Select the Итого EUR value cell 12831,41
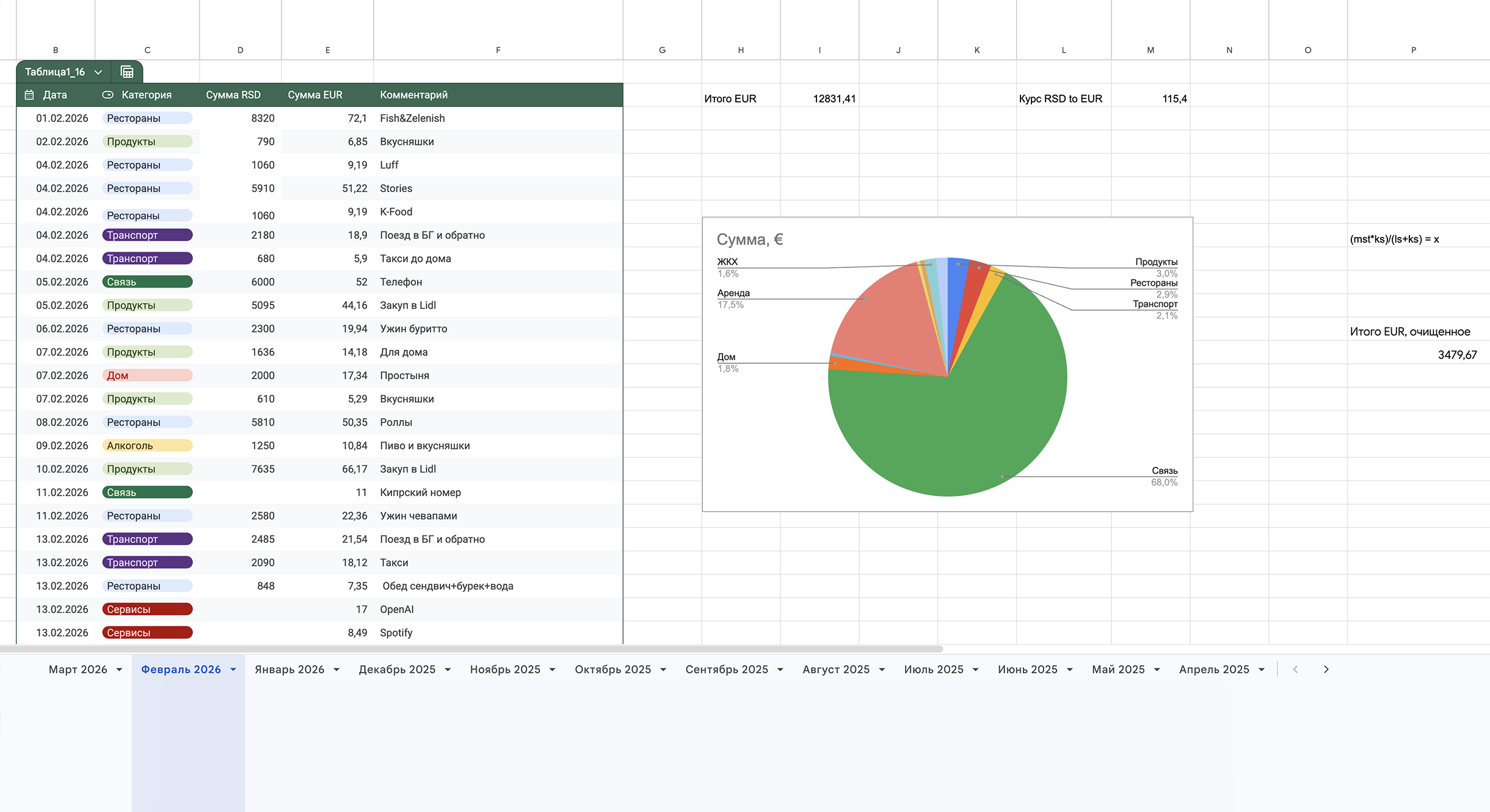The width and height of the screenshot is (1490, 812). [x=819, y=99]
